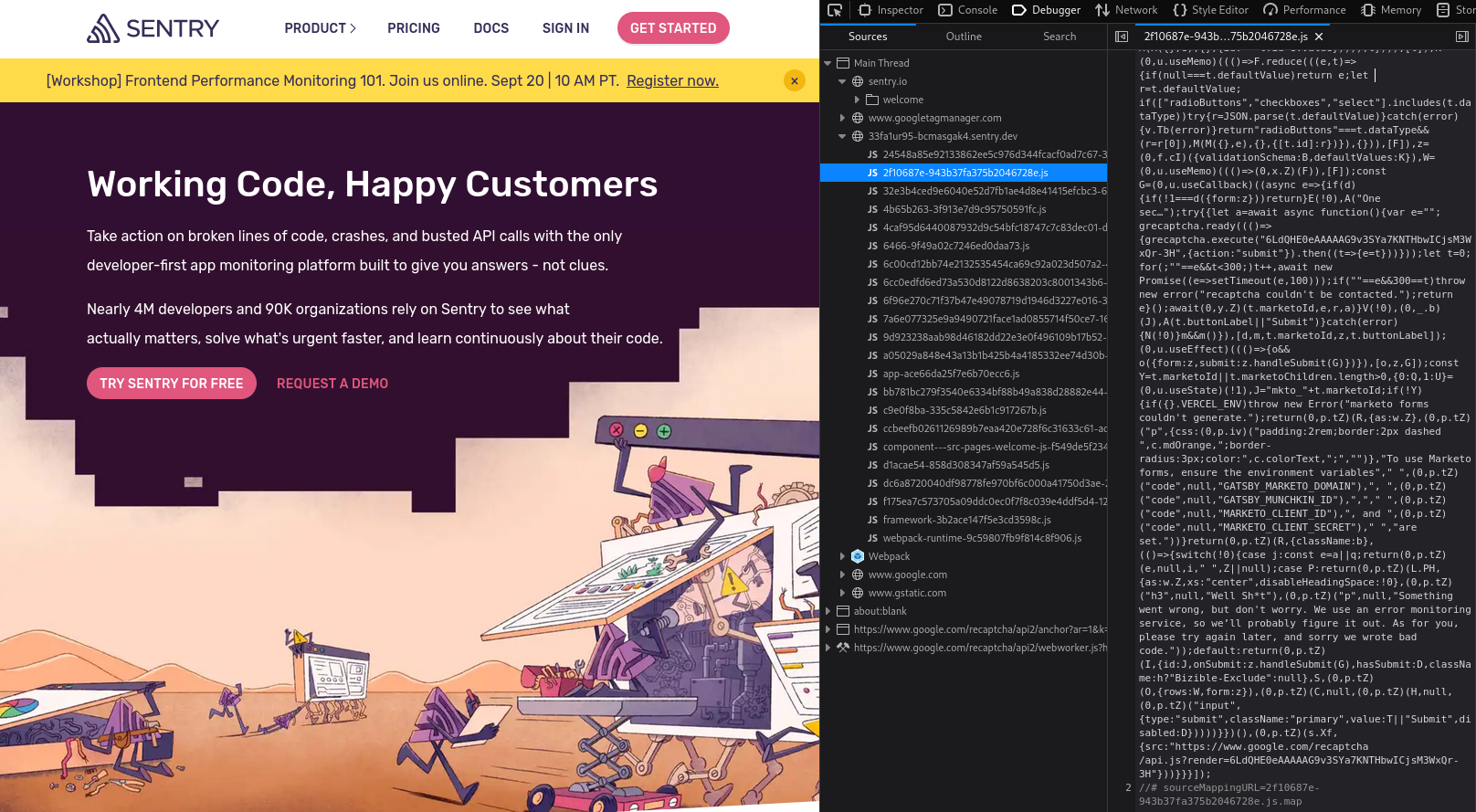Switch to the Console panel

coord(967,10)
